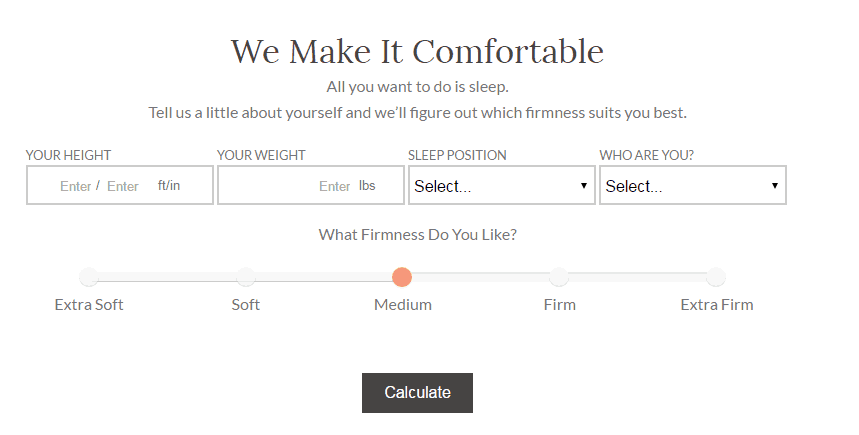The width and height of the screenshot is (859, 435).
Task: Click the Who Are You dropdown arrow
Action: [775, 186]
